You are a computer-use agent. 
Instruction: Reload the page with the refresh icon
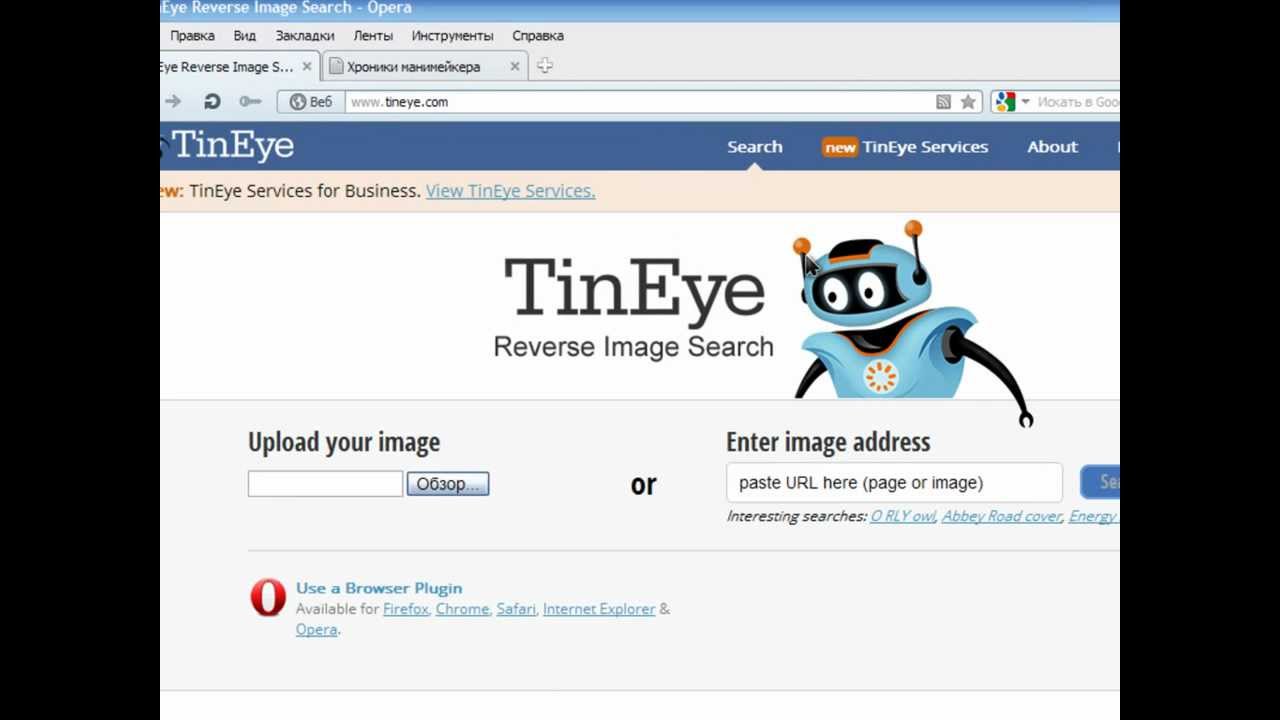212,101
